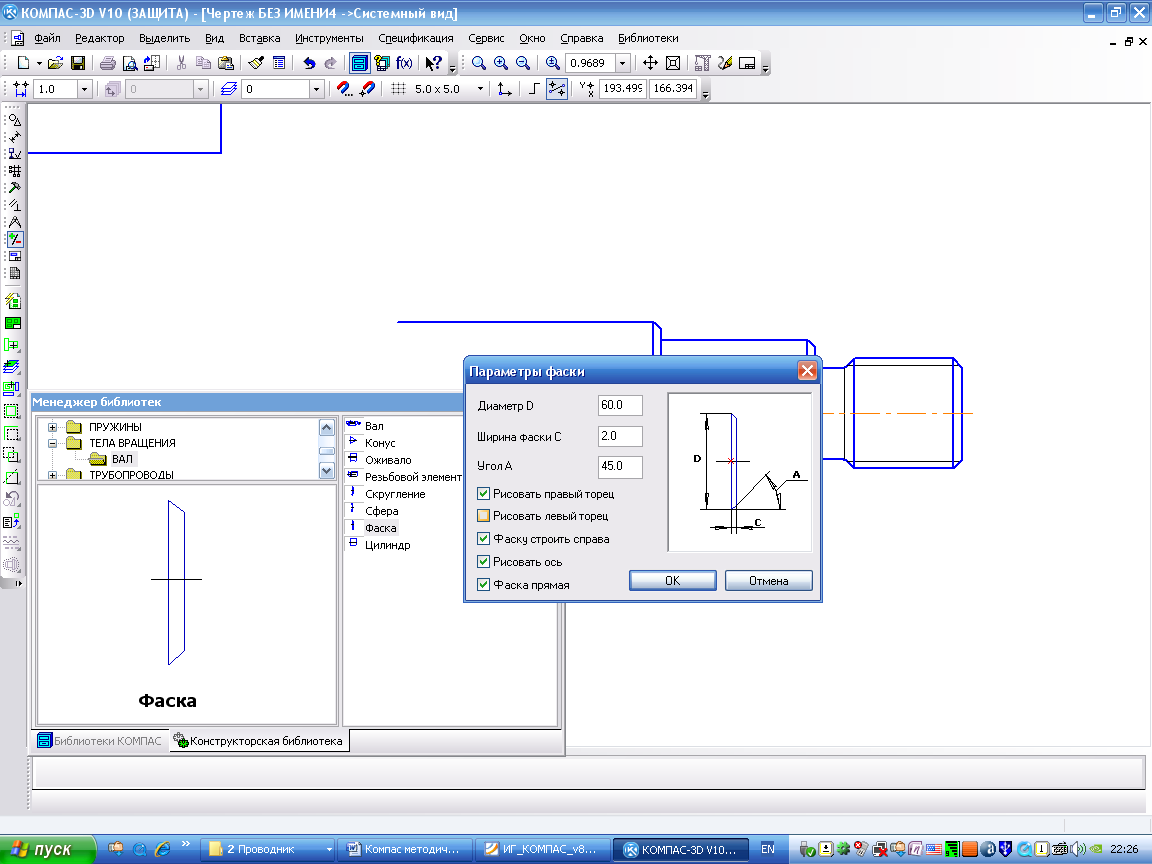Click the 'Отмена' button
The height and width of the screenshot is (864, 1152).
click(767, 581)
